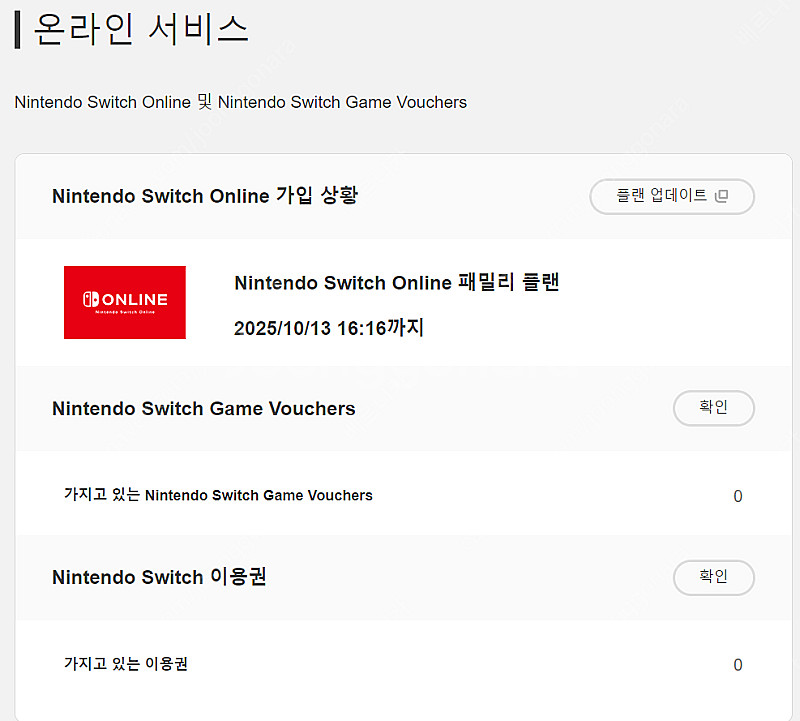The image size is (800, 721).
Task: Click the 이용권 count 0 value
Action: pyautogui.click(x=738, y=665)
